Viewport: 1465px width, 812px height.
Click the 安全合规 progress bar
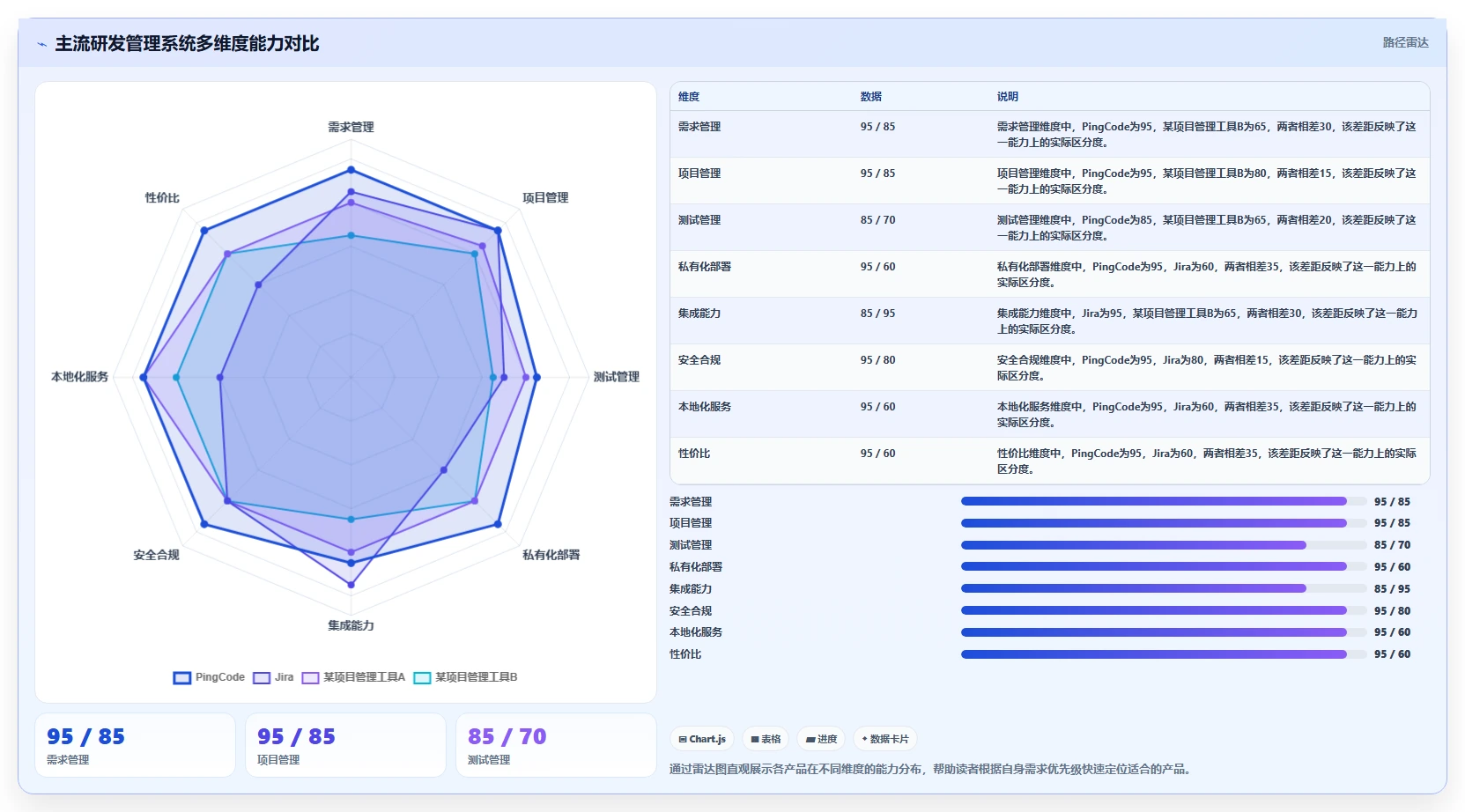[x=1163, y=610]
